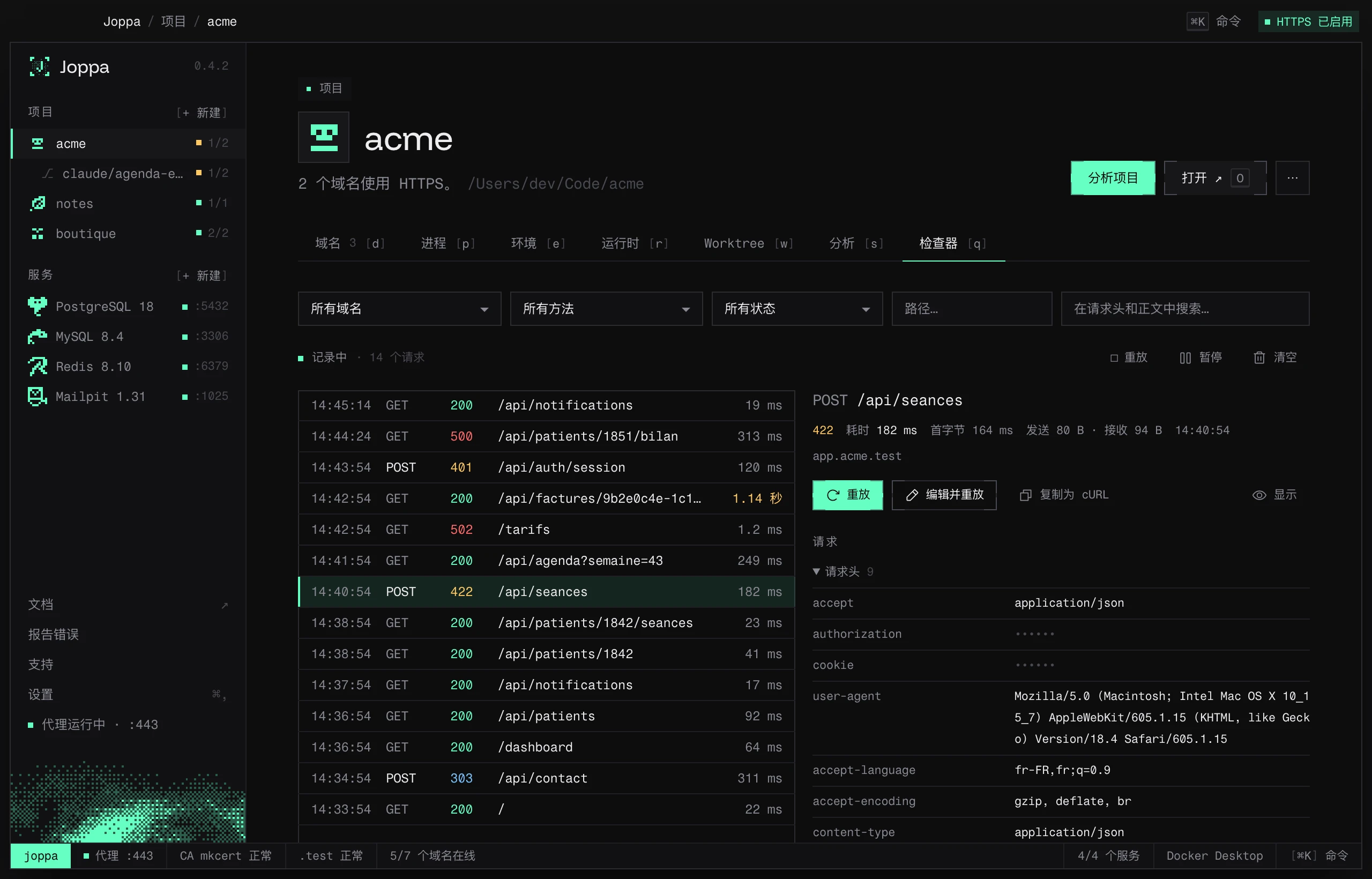Select request row /dashboard
The height and width of the screenshot is (879, 1372).
(x=546, y=747)
